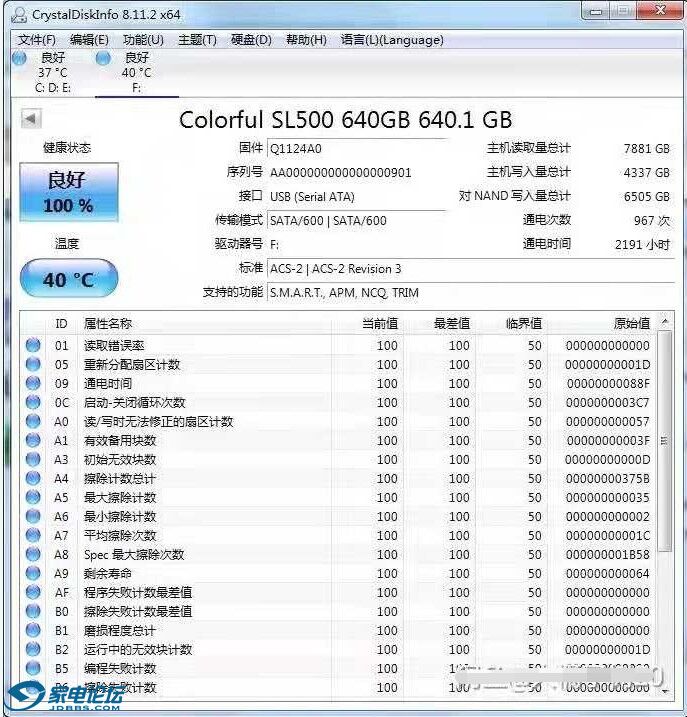Image resolution: width=687 pixels, height=717 pixels.
Task: Click the 属性名称 column header
Action: tap(206, 324)
